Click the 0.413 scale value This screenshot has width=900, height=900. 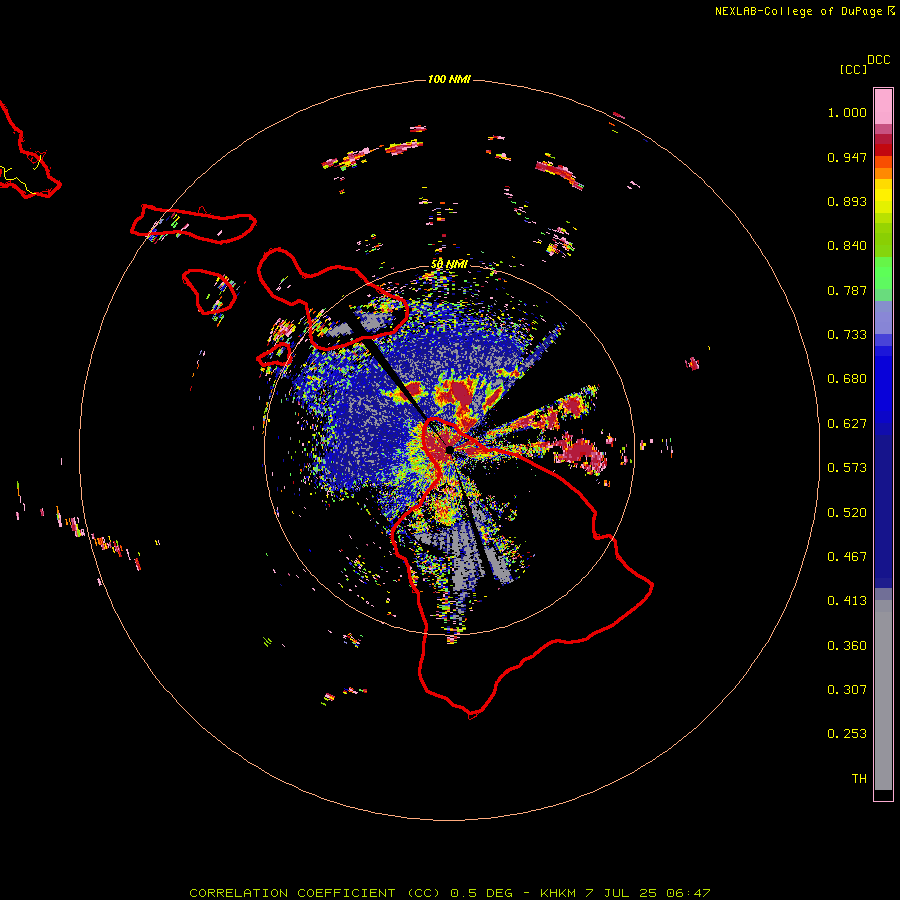(x=847, y=601)
